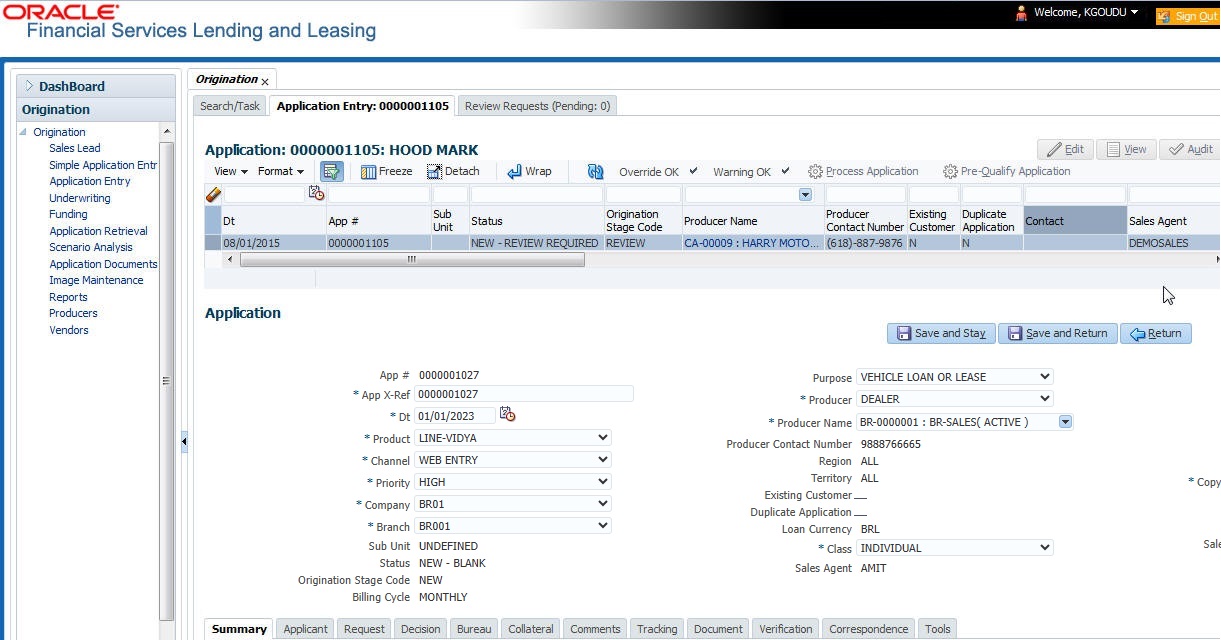
Task: Click the Audit button
Action: [x=1190, y=149]
